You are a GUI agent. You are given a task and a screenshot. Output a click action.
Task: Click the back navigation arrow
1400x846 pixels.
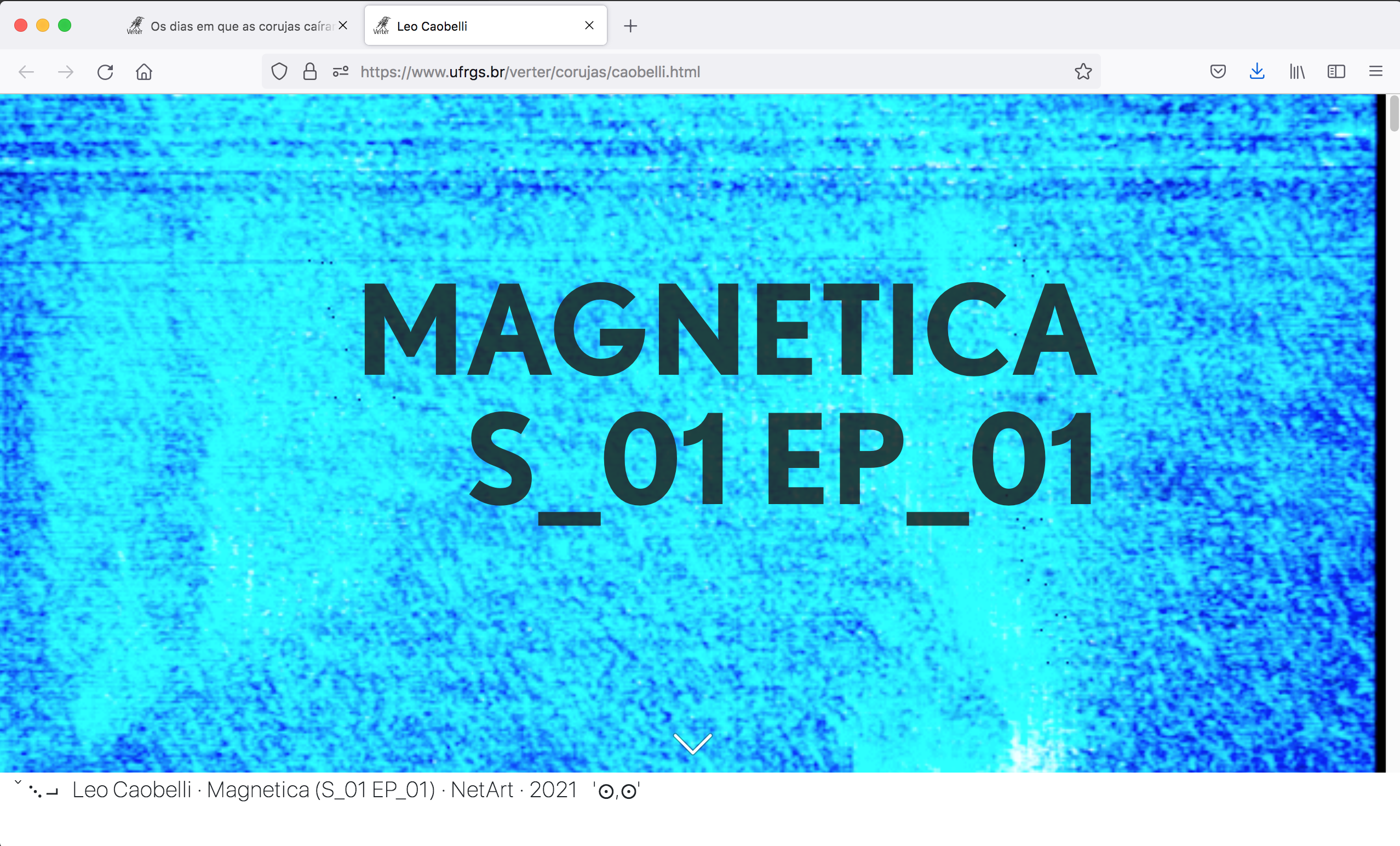[x=27, y=72]
